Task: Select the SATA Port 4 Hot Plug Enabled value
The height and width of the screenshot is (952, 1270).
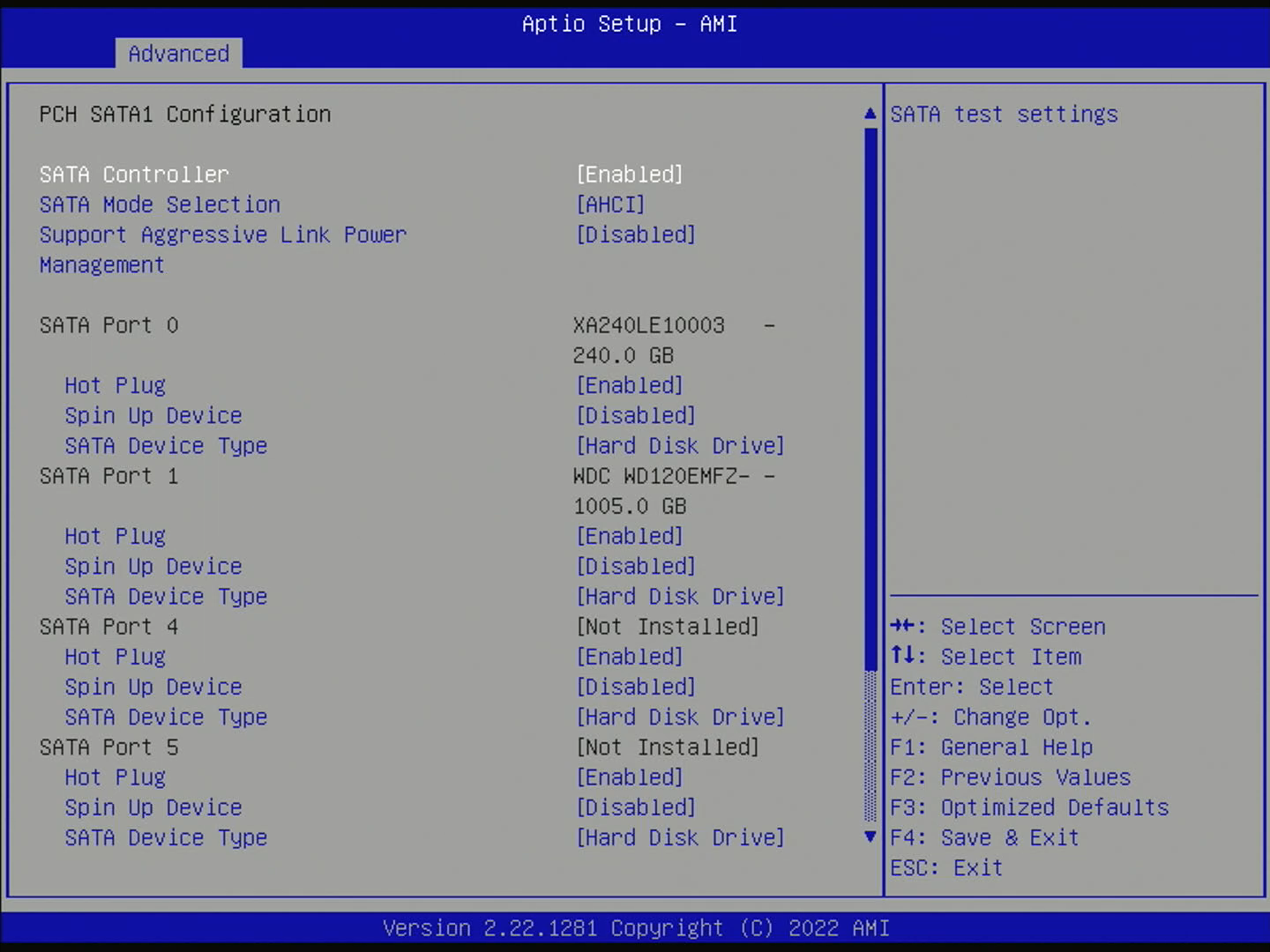Action: [629, 657]
